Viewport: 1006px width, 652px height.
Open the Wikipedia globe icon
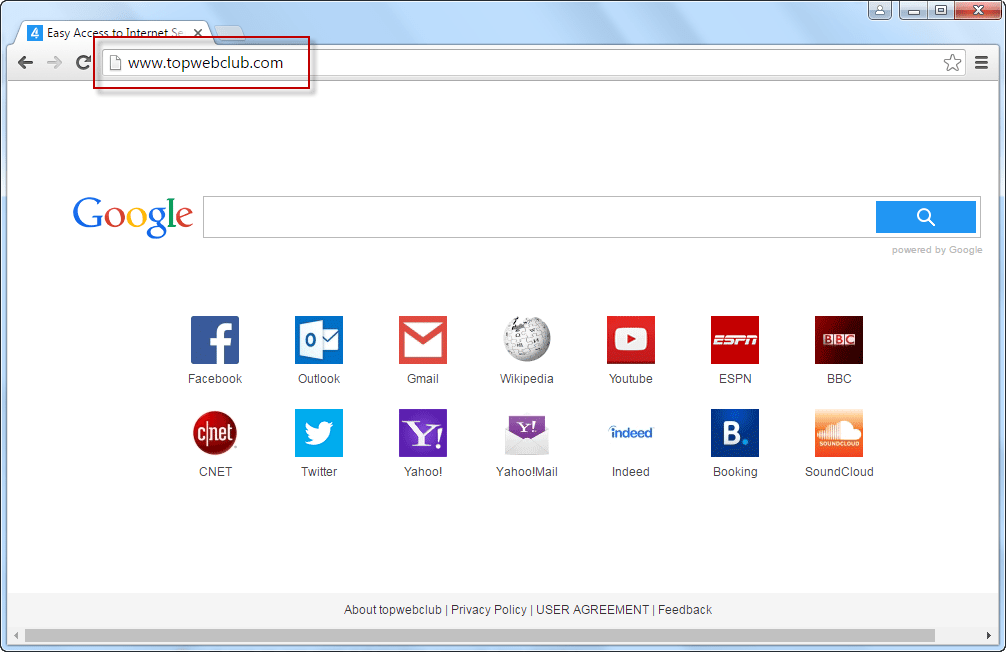coord(527,339)
